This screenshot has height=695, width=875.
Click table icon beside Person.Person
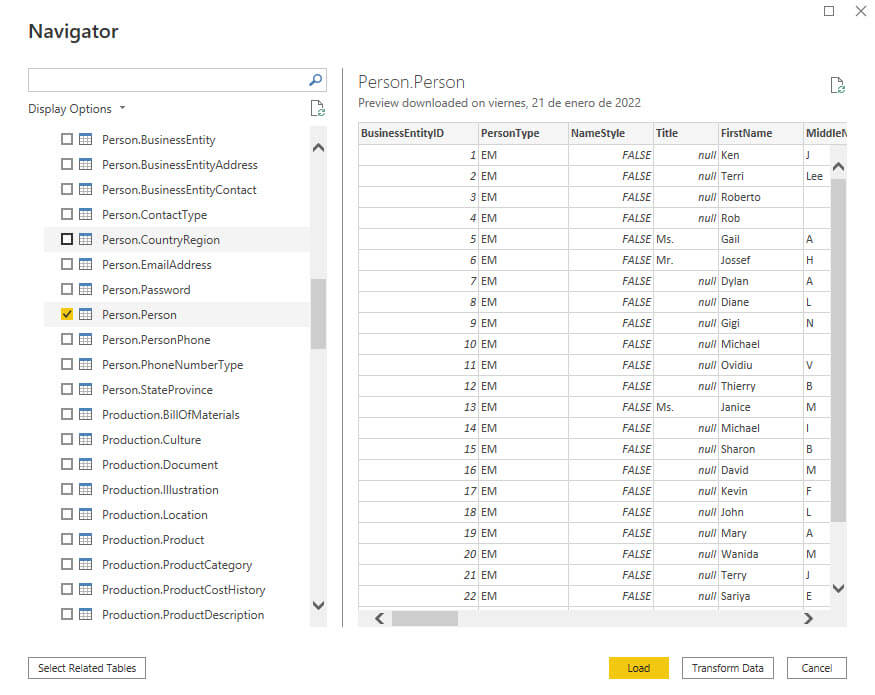pyautogui.click(x=86, y=315)
